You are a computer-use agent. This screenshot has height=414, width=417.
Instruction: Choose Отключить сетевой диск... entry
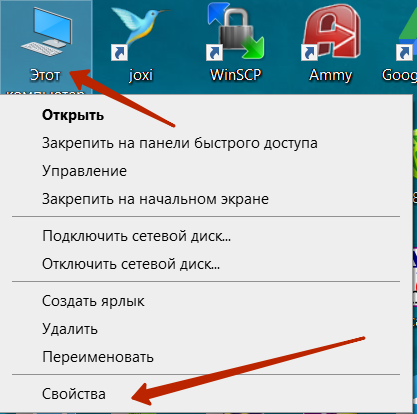(x=131, y=264)
